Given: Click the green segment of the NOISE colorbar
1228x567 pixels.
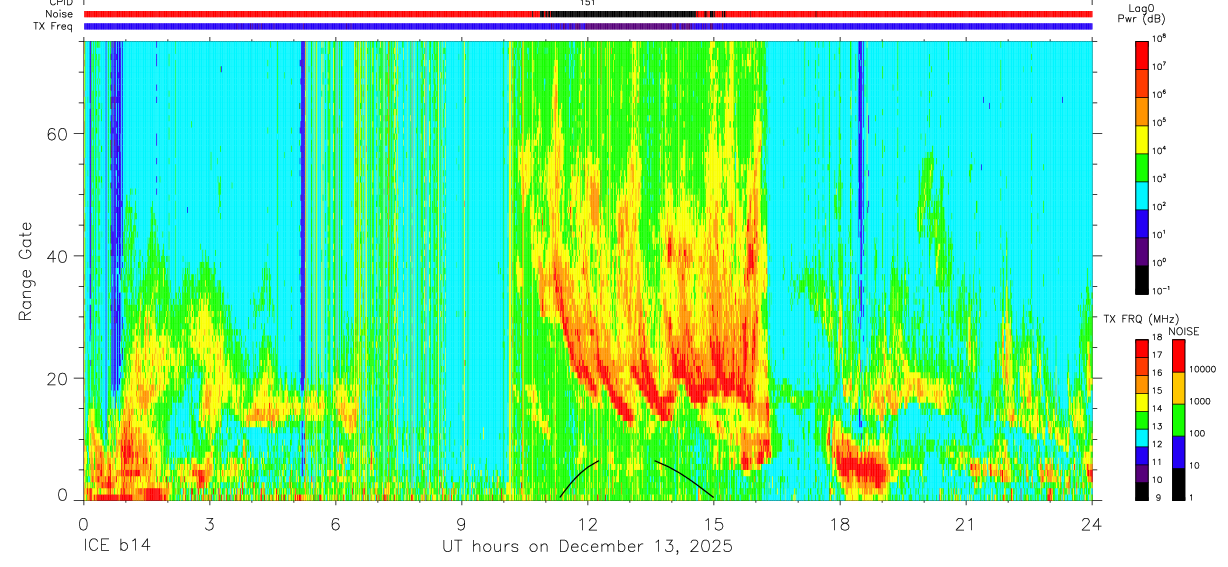Looking at the screenshot, I should click(1178, 420).
